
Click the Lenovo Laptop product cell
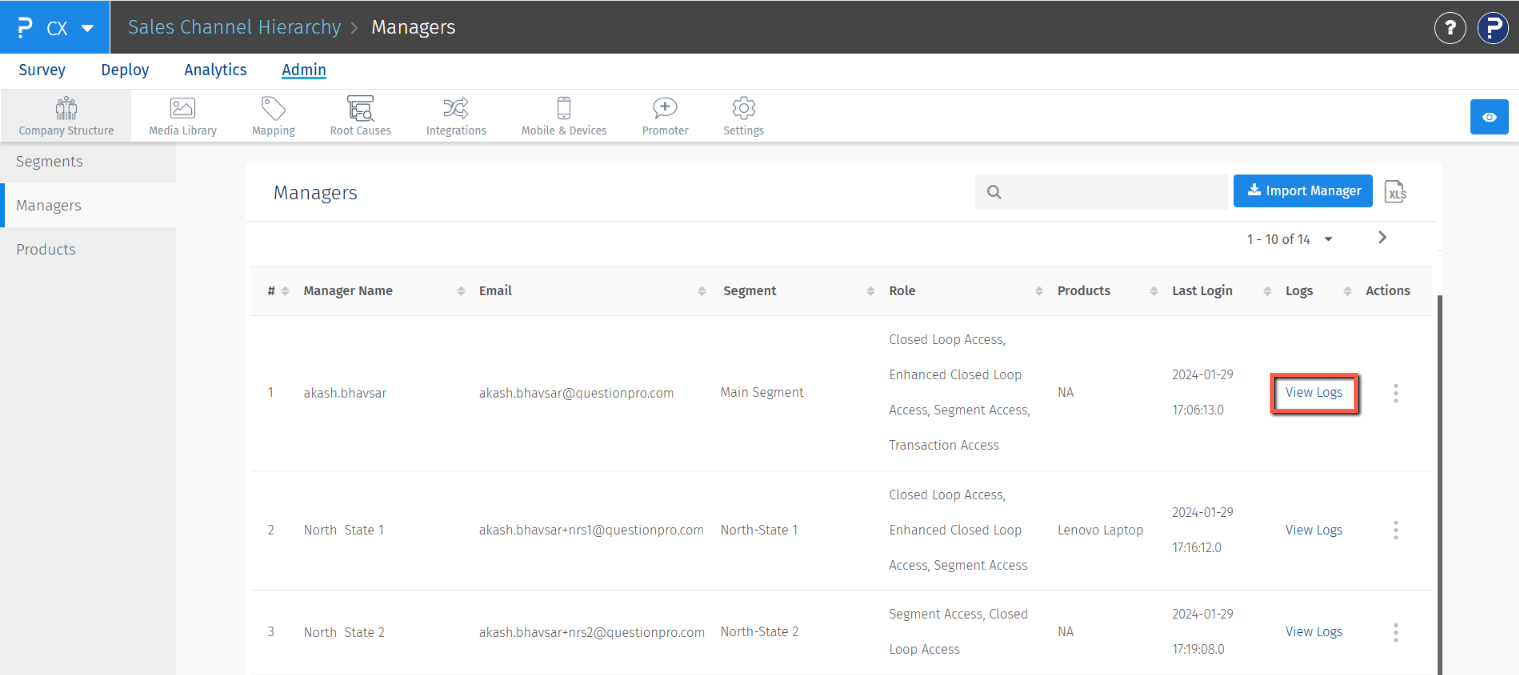pyautogui.click(x=1100, y=530)
